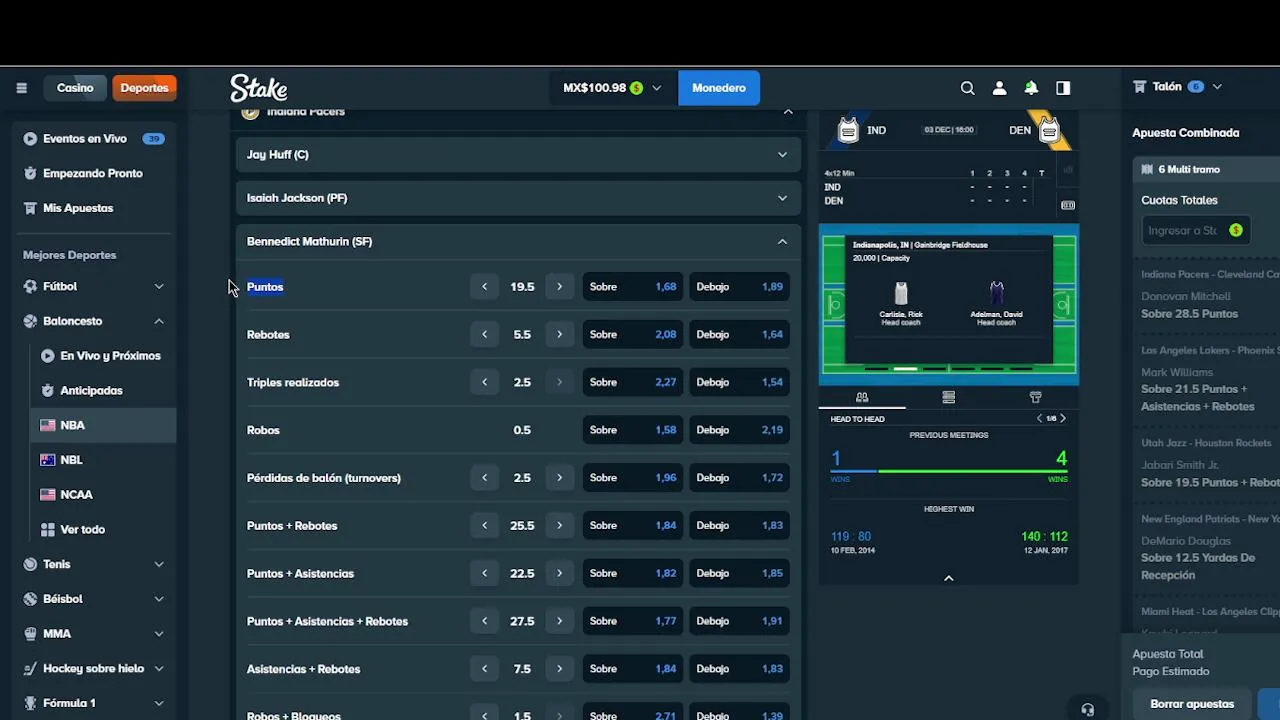
Task: Click the Fútbol sport icon
Action: pos(30,286)
